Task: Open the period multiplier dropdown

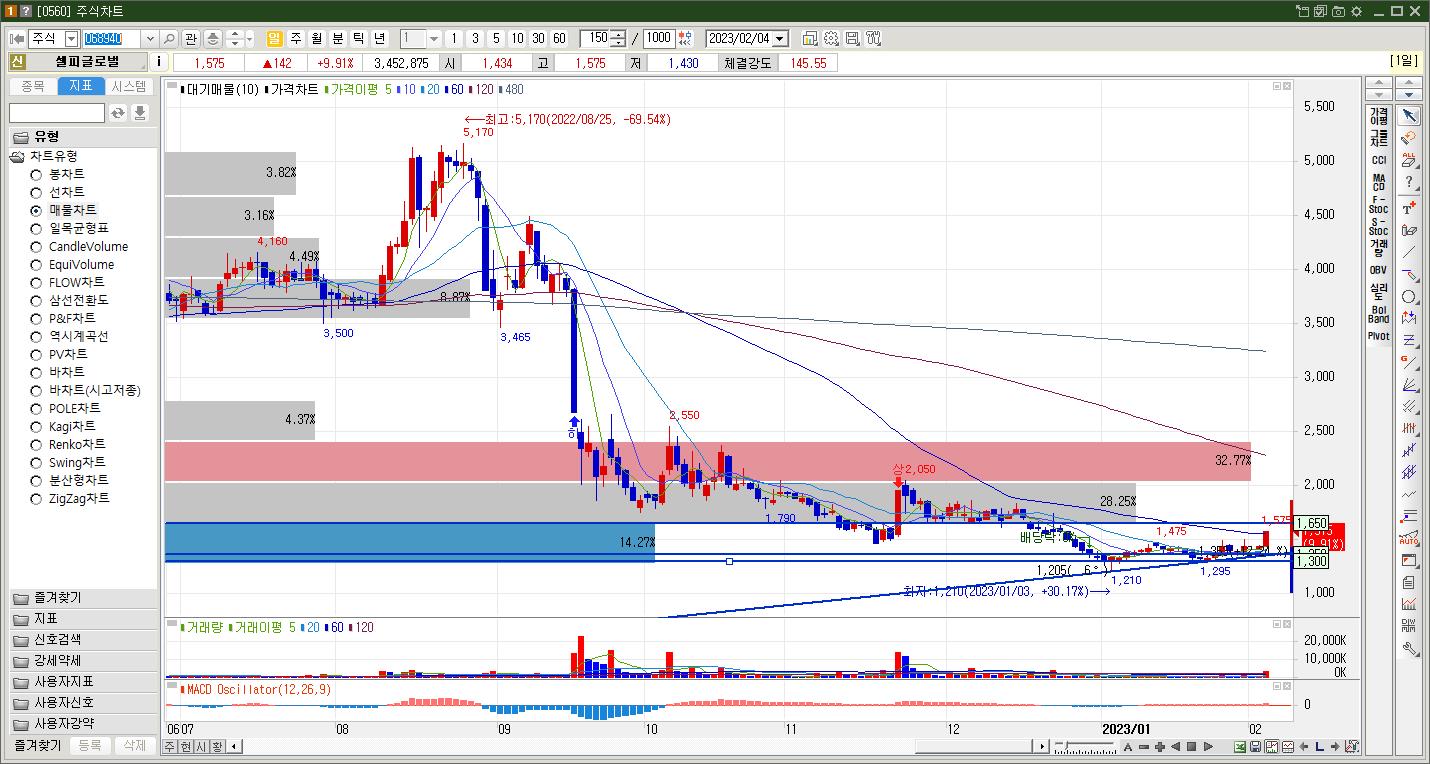Action: (x=434, y=38)
